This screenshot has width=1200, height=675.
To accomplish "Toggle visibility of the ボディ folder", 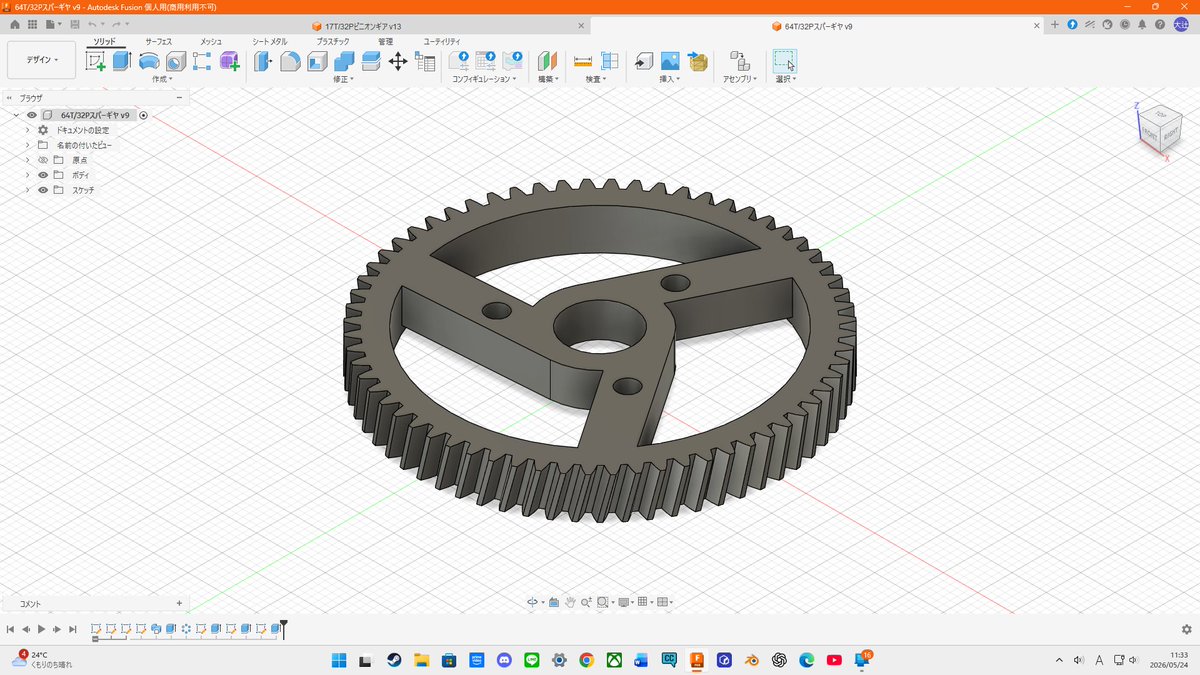I will 43,175.
